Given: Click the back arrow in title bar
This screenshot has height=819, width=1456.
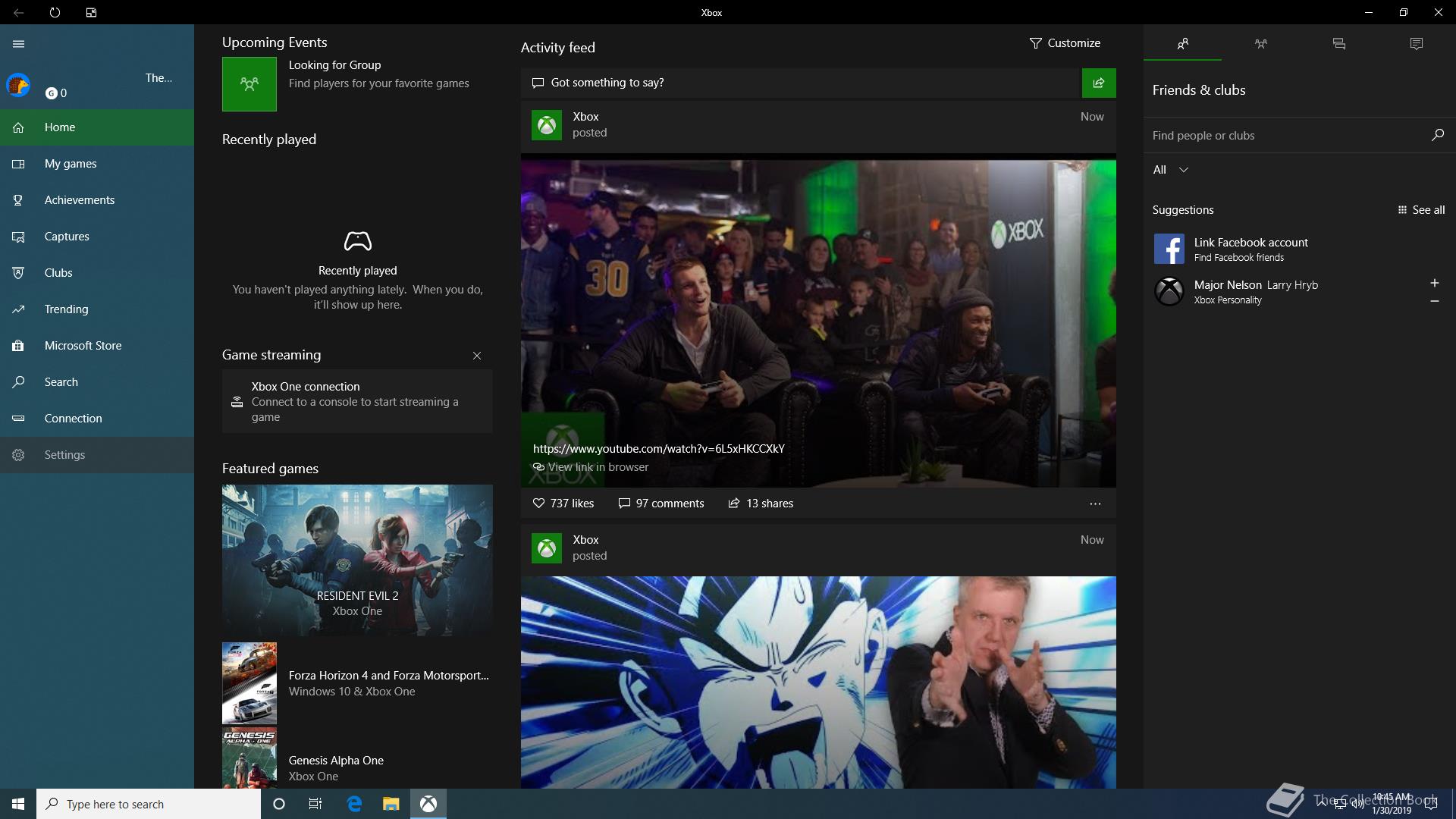Looking at the screenshot, I should [18, 12].
